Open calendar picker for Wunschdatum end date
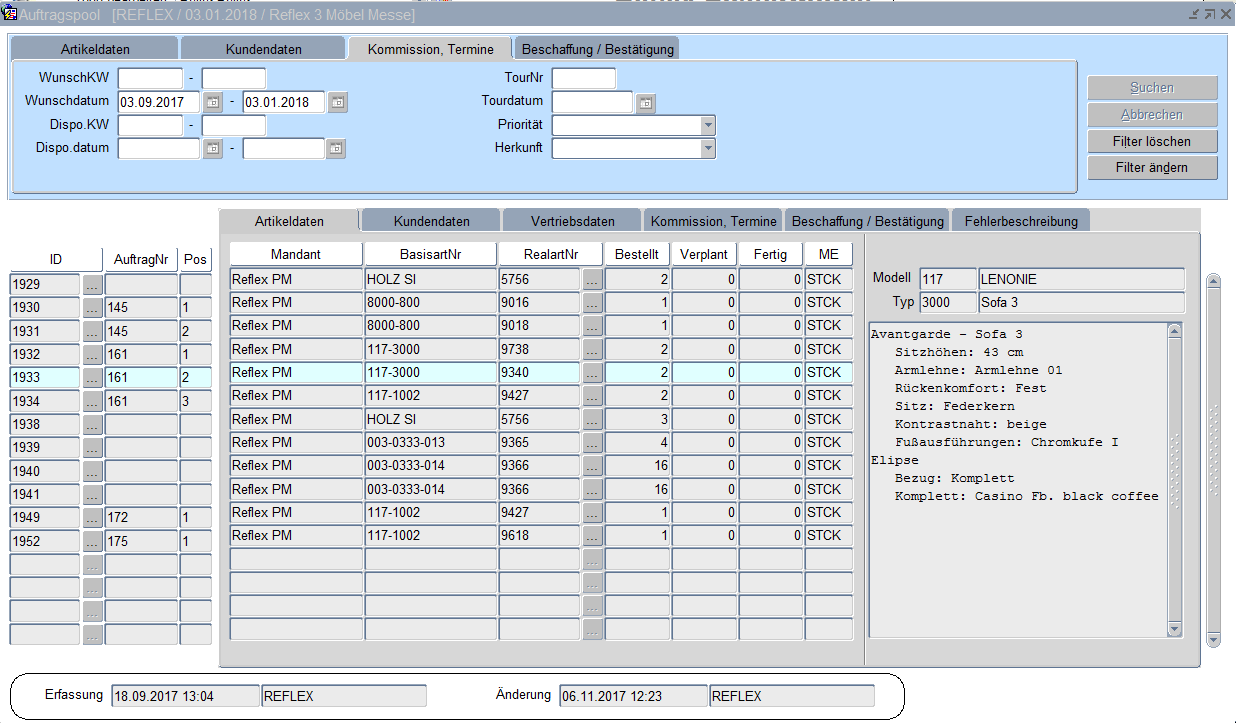The height and width of the screenshot is (723, 1236). 338,102
